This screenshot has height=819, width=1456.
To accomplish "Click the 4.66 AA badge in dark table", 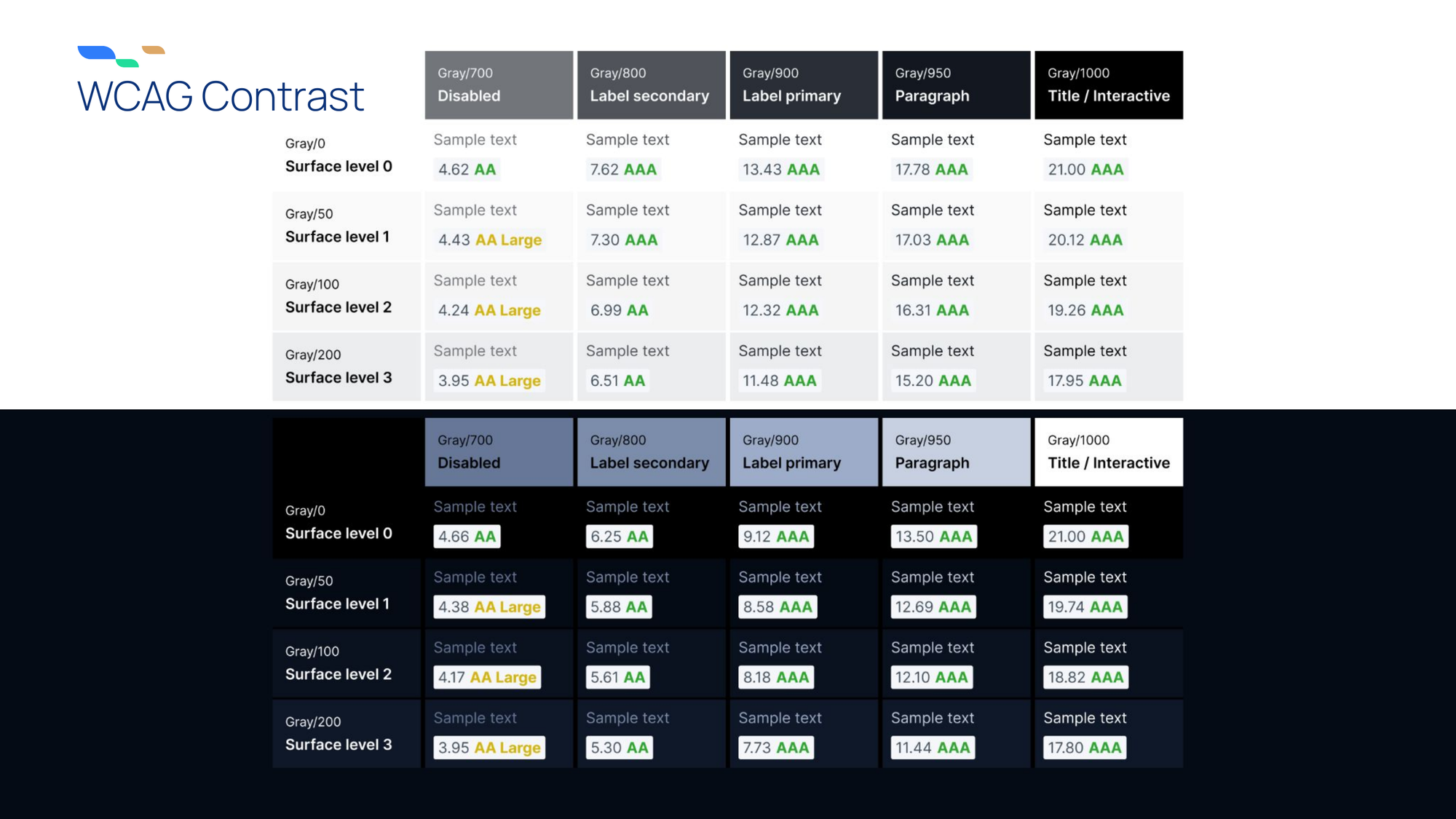I will 467,537.
